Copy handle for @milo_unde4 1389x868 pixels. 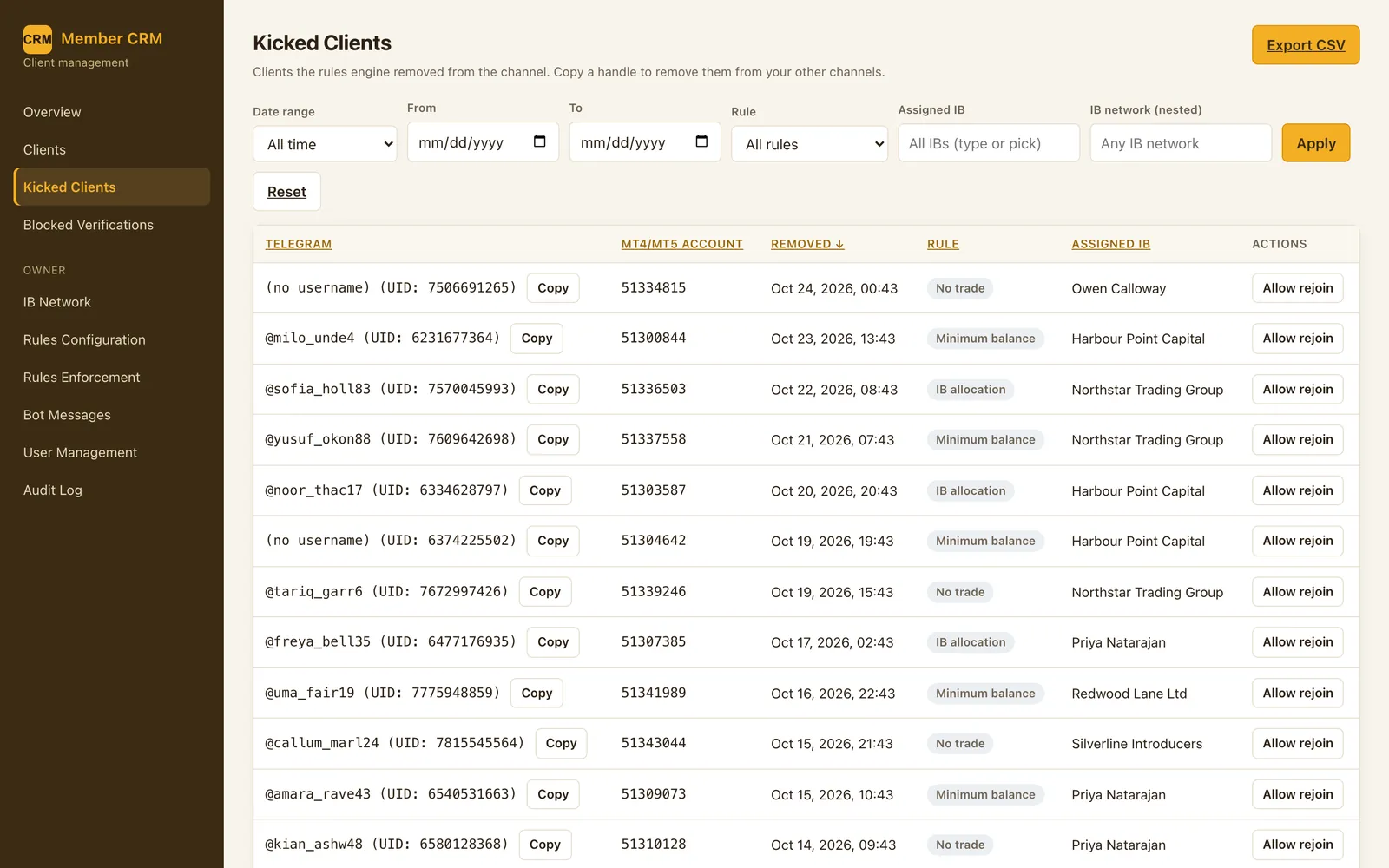pos(537,339)
